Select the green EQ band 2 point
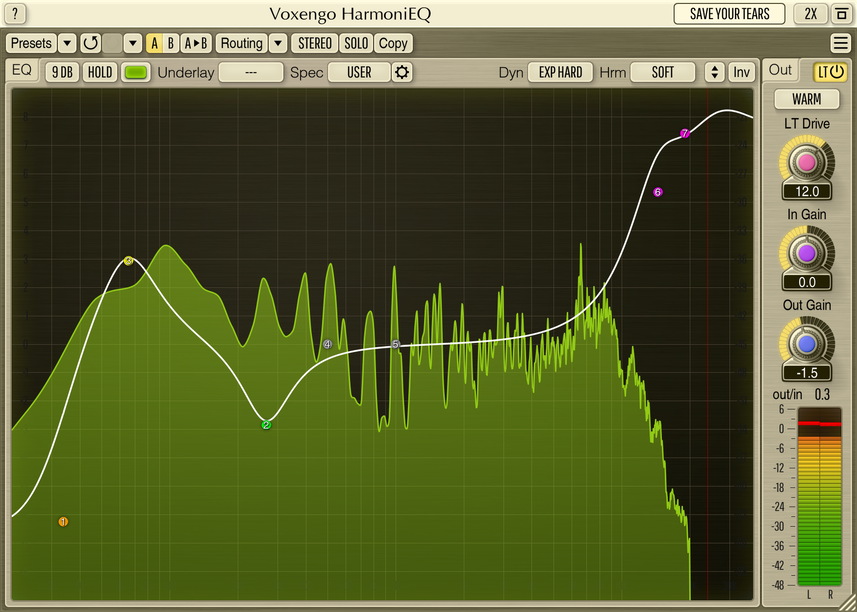Viewport: 857px width, 612px height. 266,425
